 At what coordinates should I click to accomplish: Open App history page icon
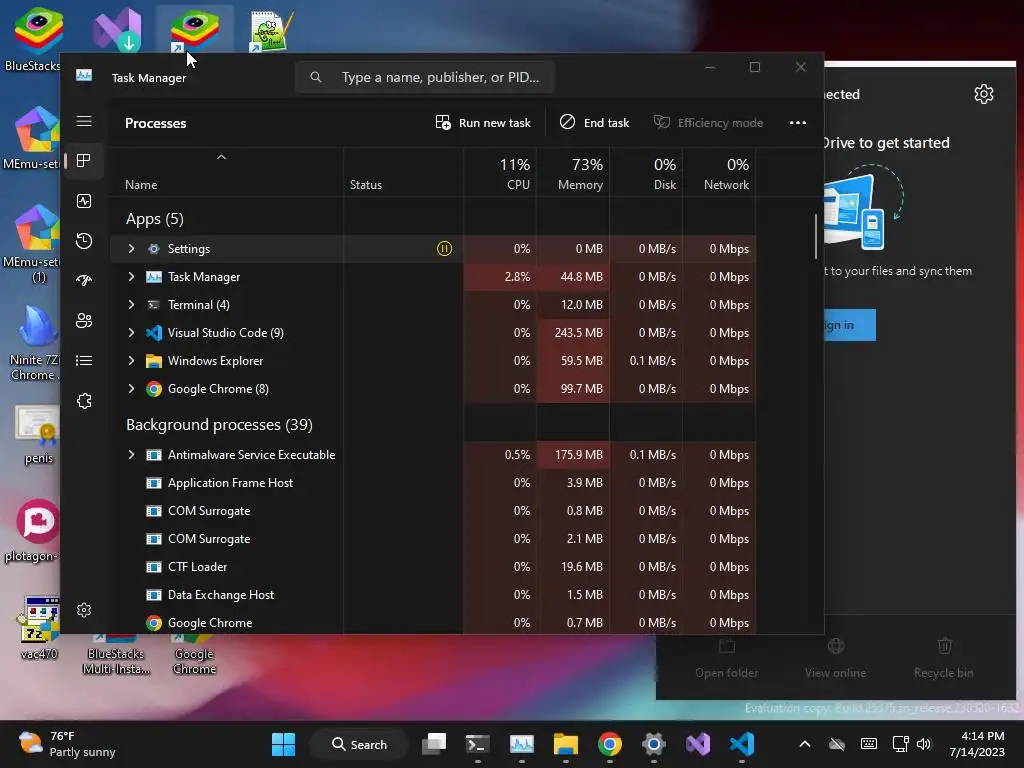(x=84, y=241)
